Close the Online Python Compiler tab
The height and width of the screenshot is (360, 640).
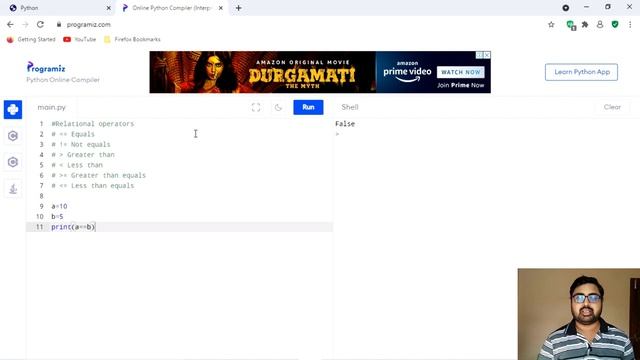tap(221, 8)
